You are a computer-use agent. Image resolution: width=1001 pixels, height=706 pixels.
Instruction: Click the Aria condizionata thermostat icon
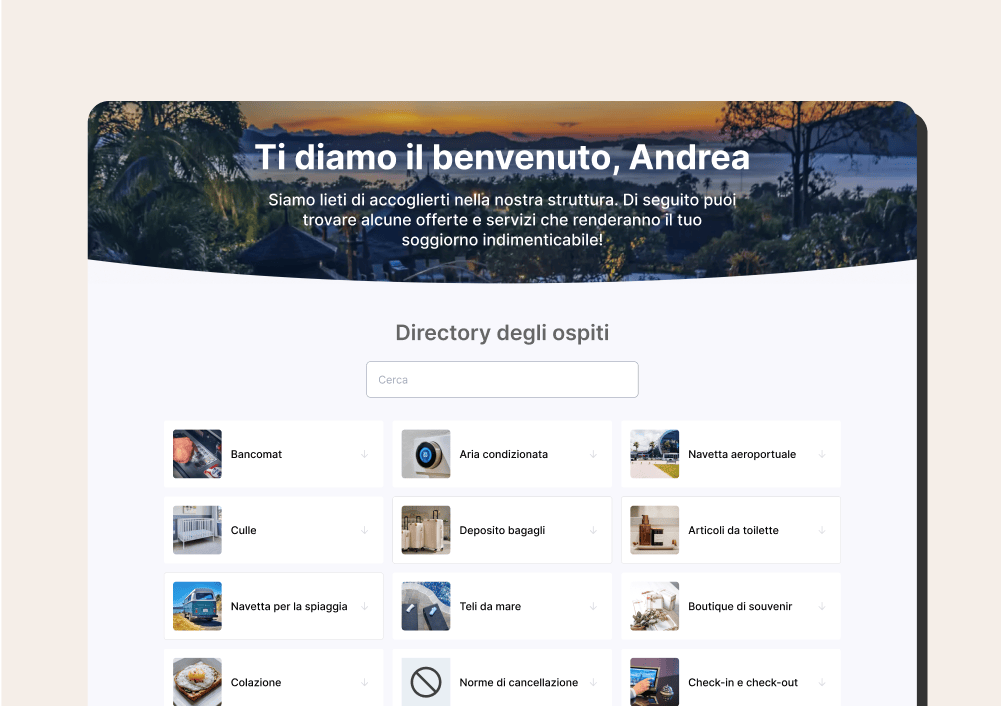pos(426,454)
